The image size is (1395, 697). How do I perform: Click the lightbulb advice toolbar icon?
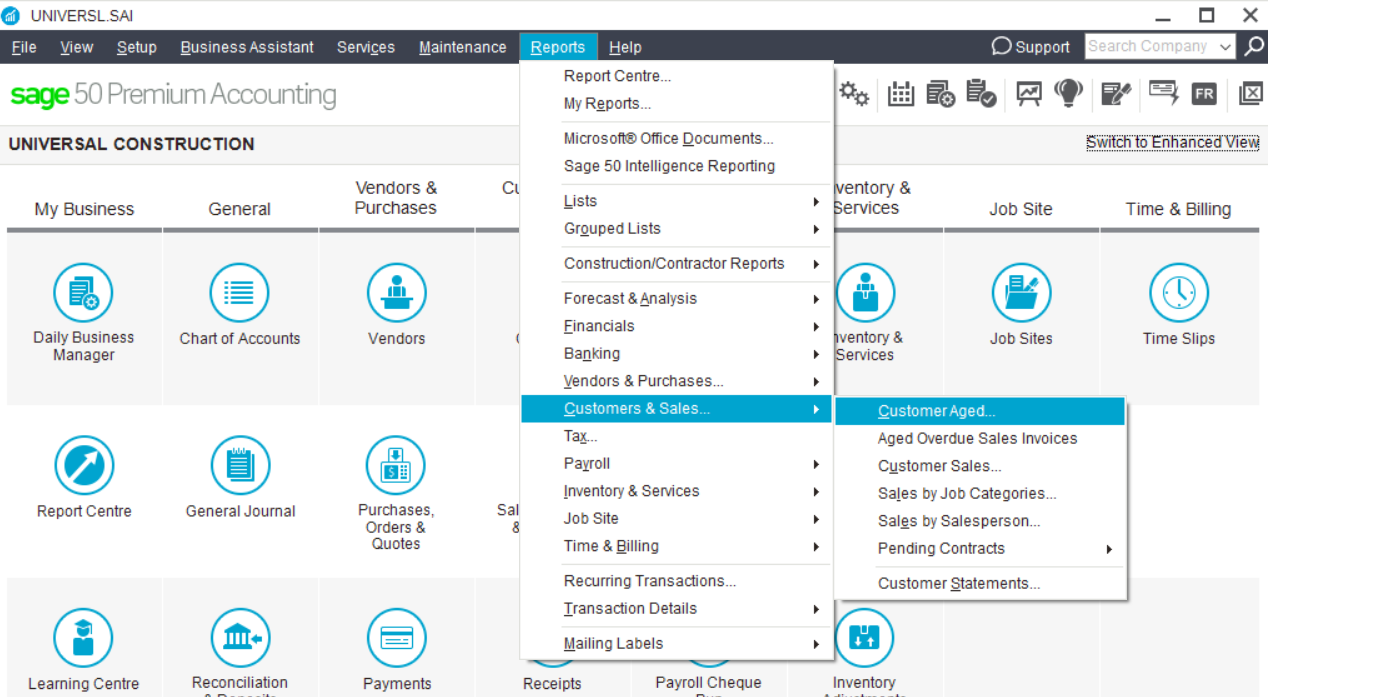pyautogui.click(x=1069, y=94)
